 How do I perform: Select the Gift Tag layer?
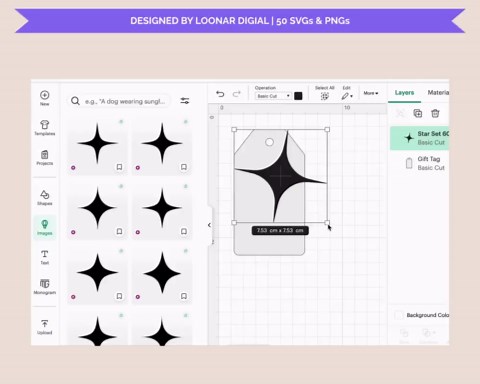point(420,163)
